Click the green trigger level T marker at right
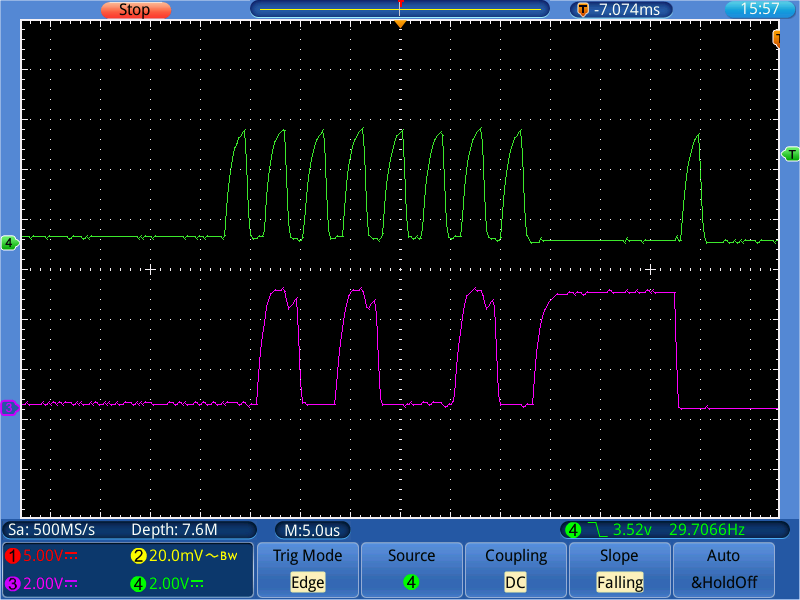The image size is (800, 600). point(791,154)
